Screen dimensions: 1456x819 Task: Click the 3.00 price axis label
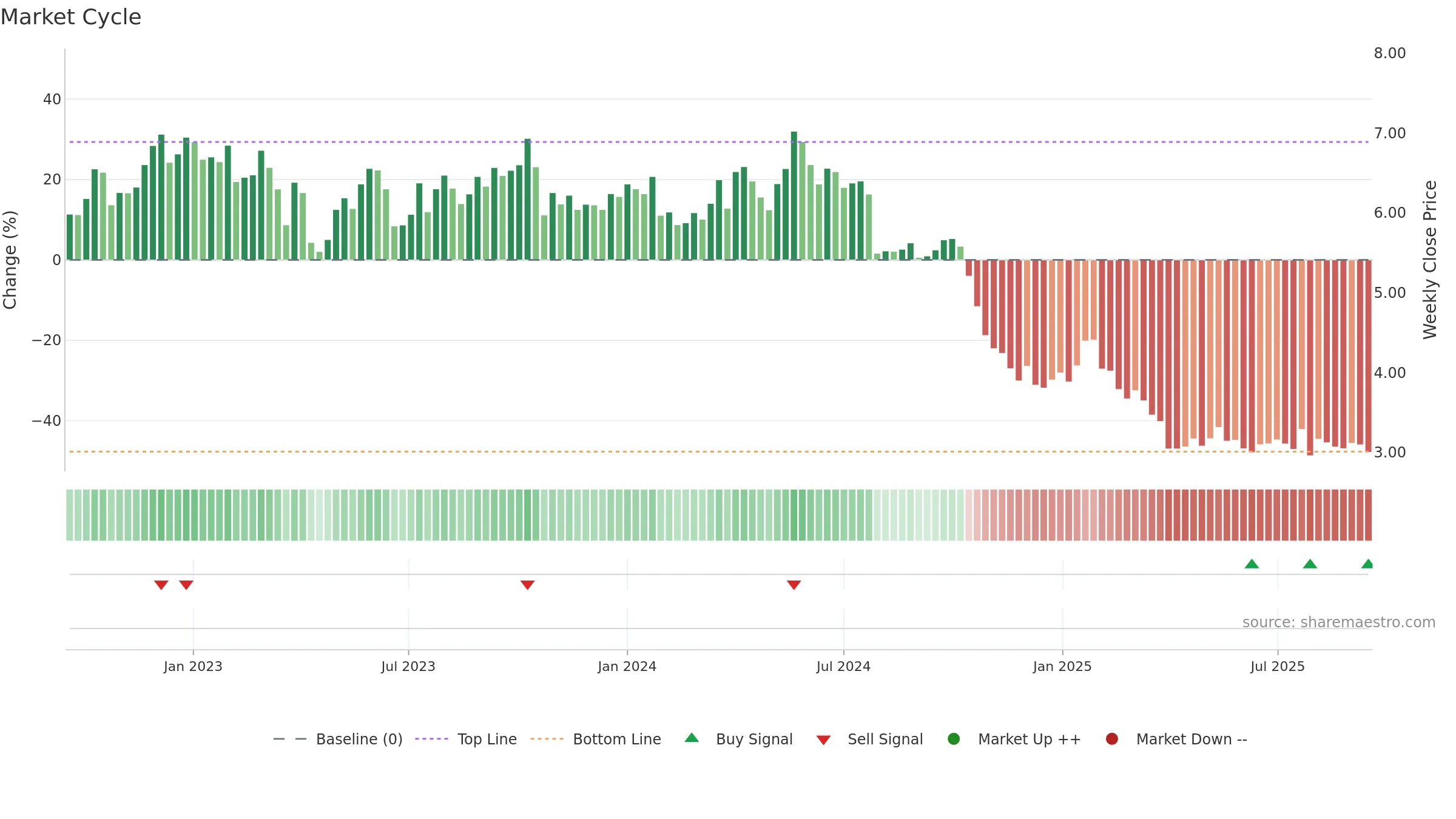pos(1390,453)
